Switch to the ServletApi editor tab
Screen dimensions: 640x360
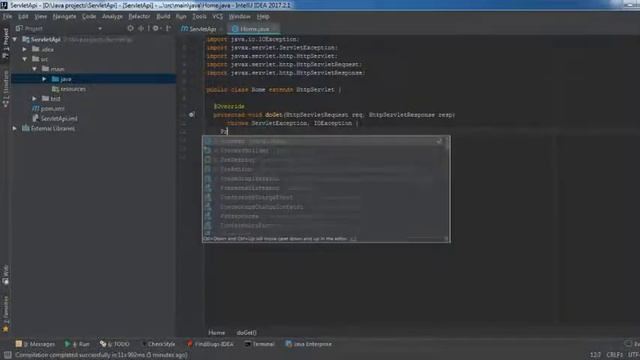[201, 29]
